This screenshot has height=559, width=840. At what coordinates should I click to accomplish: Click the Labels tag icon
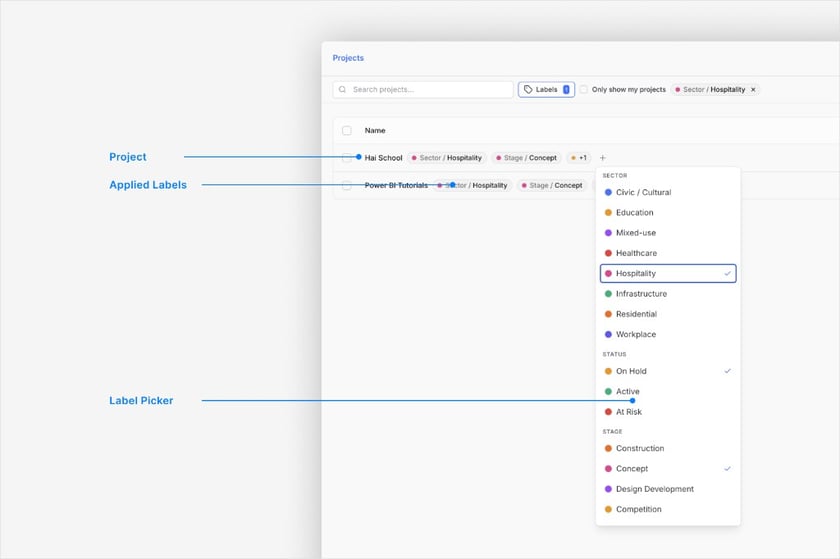click(x=528, y=90)
